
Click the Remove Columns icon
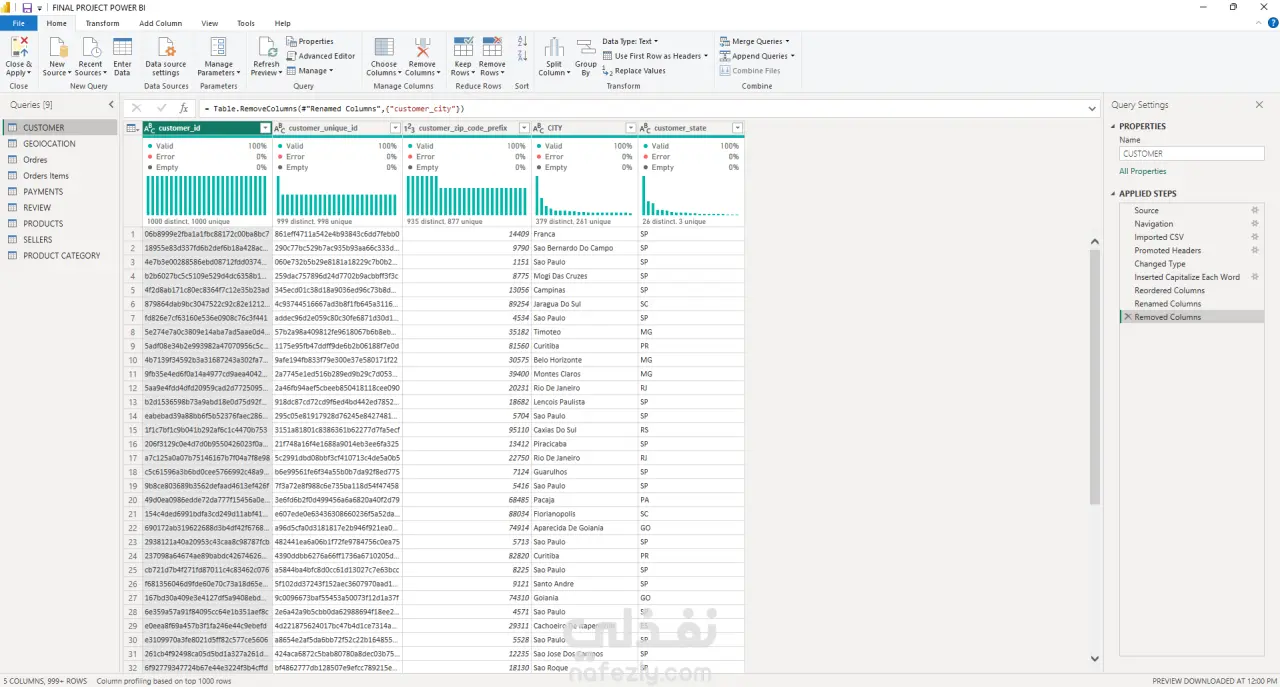422,48
